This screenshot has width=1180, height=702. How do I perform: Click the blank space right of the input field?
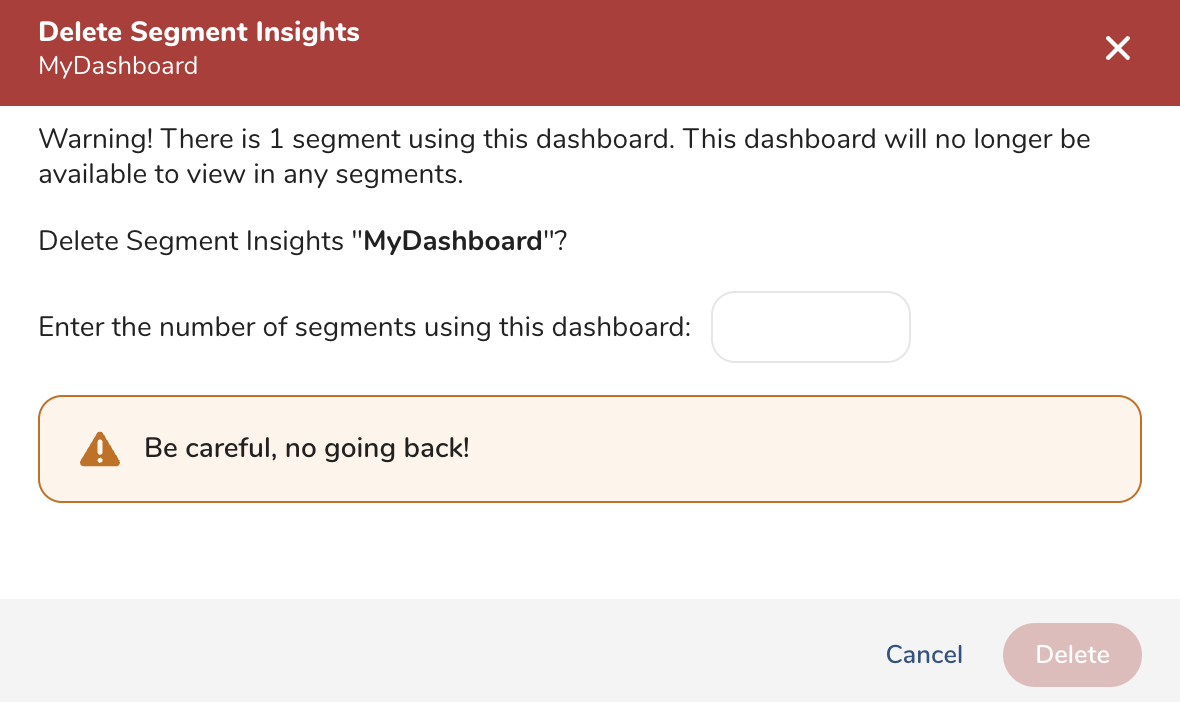(1030, 327)
